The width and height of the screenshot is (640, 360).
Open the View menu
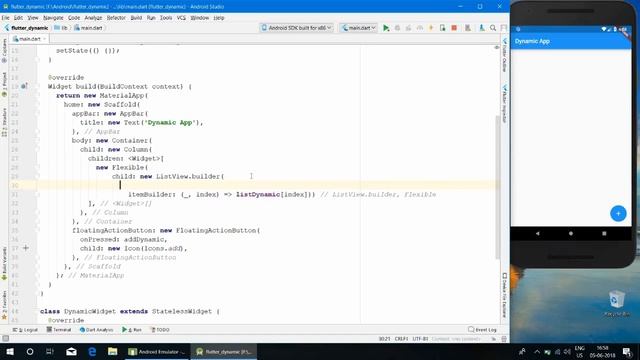33,18
